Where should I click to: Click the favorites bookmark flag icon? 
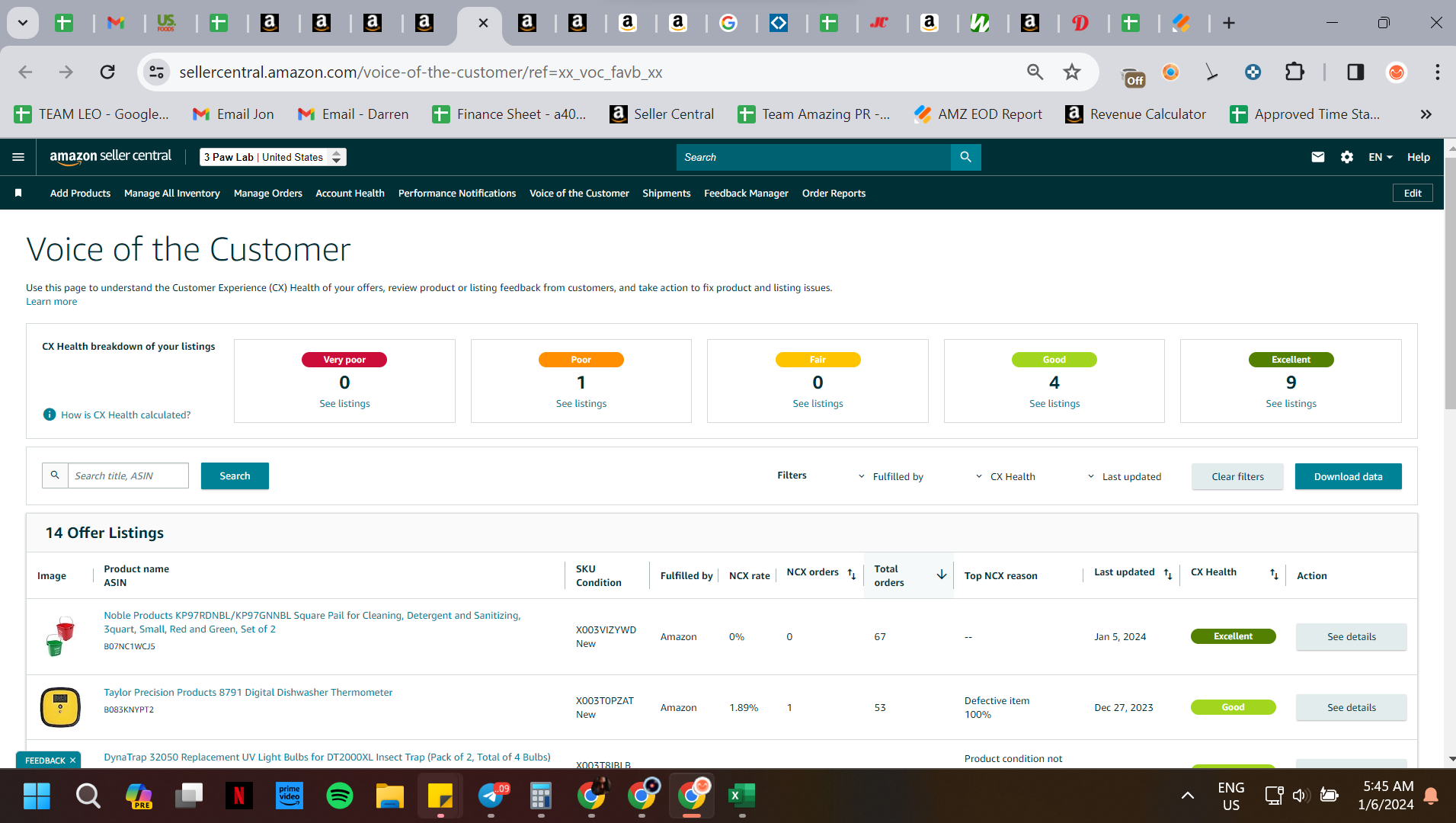[x=18, y=194]
